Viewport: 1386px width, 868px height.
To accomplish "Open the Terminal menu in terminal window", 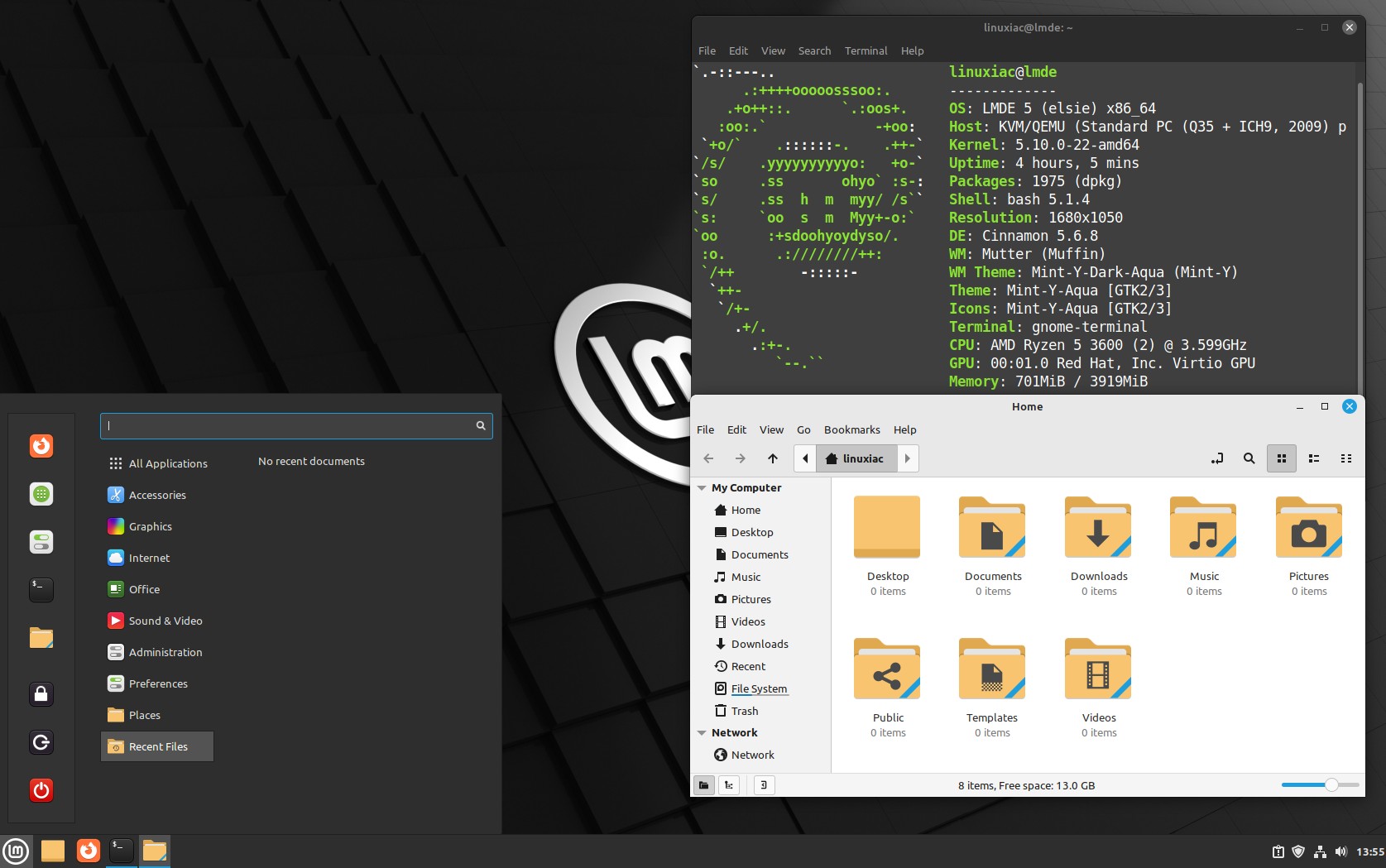I will 866,50.
